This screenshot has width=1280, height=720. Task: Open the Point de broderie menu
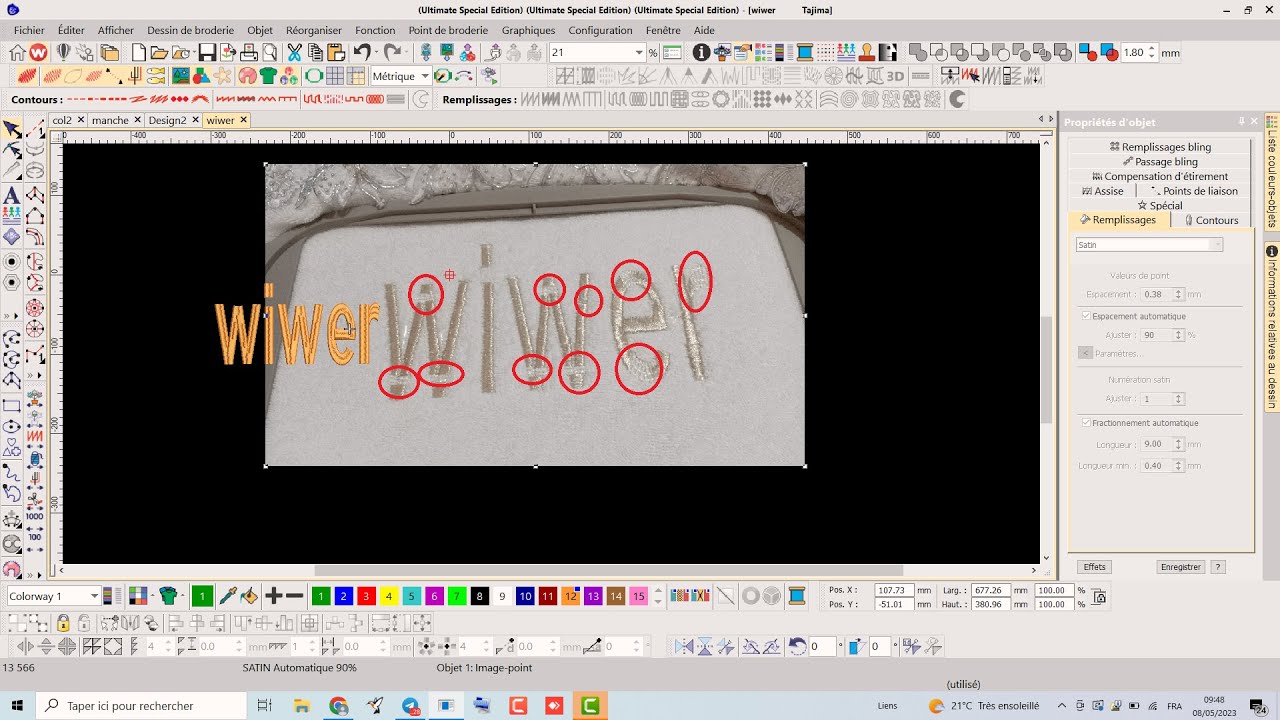(448, 31)
